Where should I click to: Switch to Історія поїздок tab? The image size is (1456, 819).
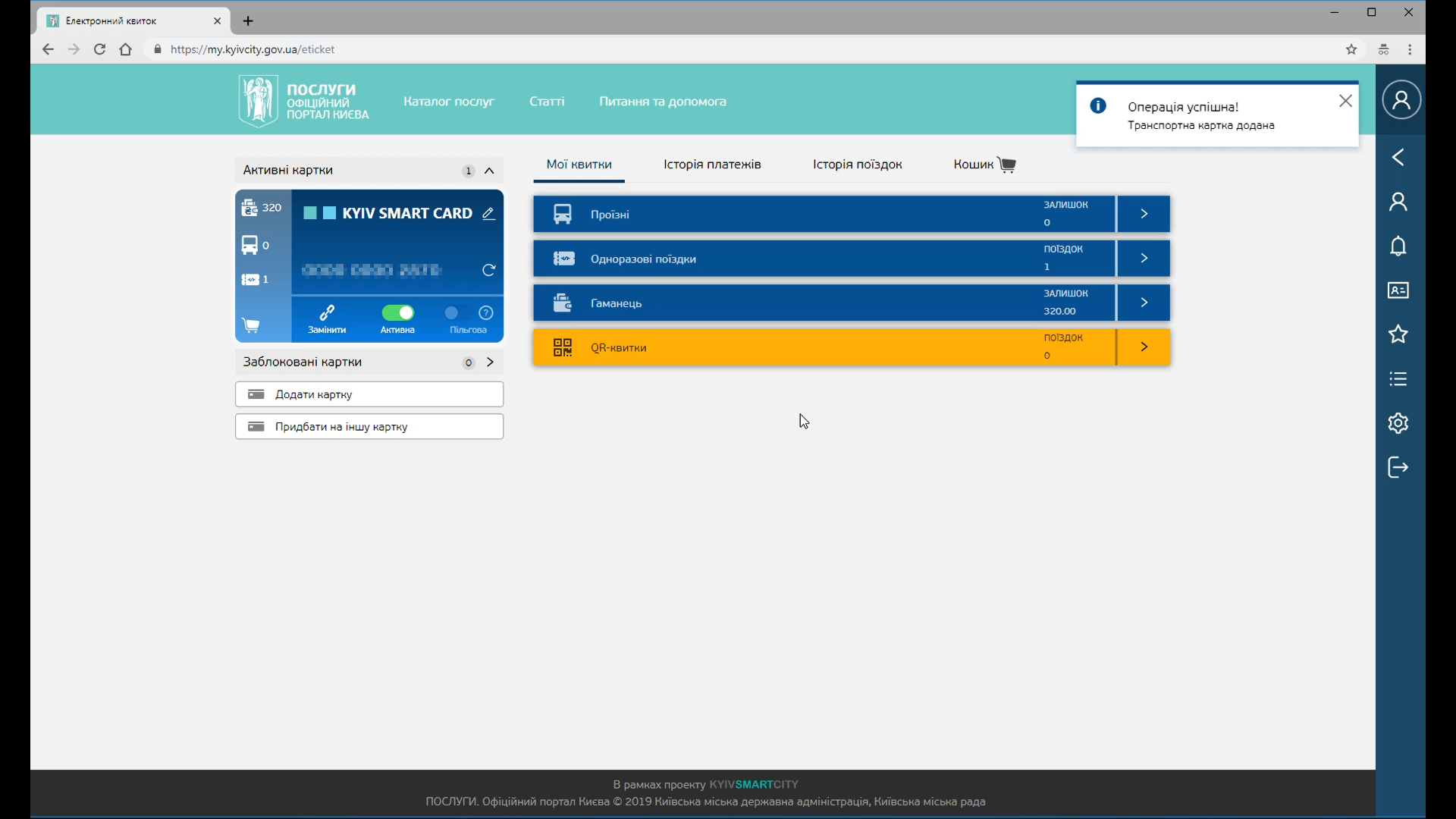click(857, 165)
